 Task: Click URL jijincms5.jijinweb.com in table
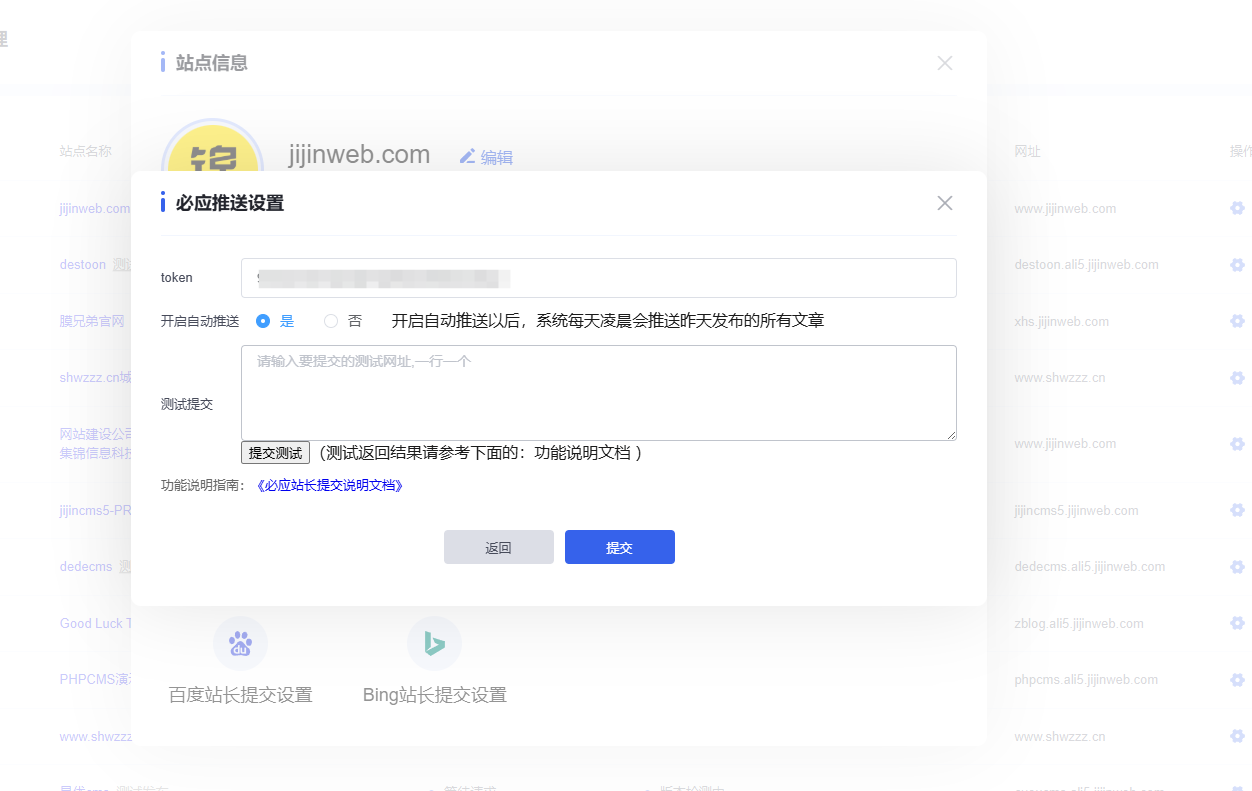coord(1076,510)
